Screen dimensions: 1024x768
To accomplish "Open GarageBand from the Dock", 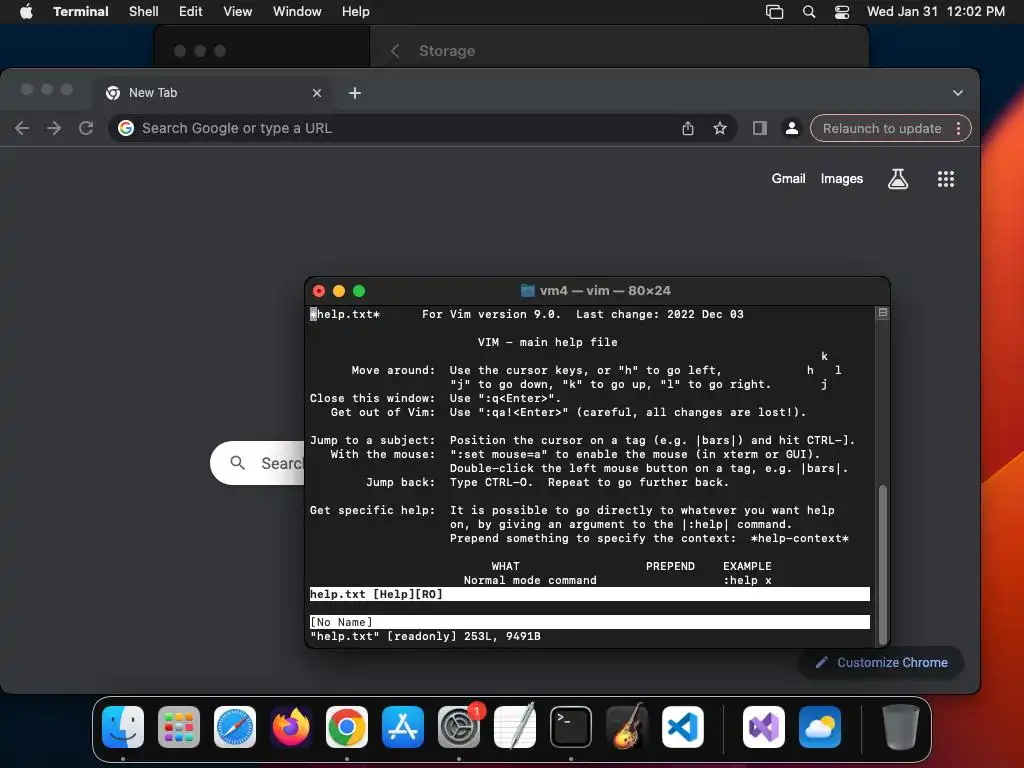I will coord(627,727).
